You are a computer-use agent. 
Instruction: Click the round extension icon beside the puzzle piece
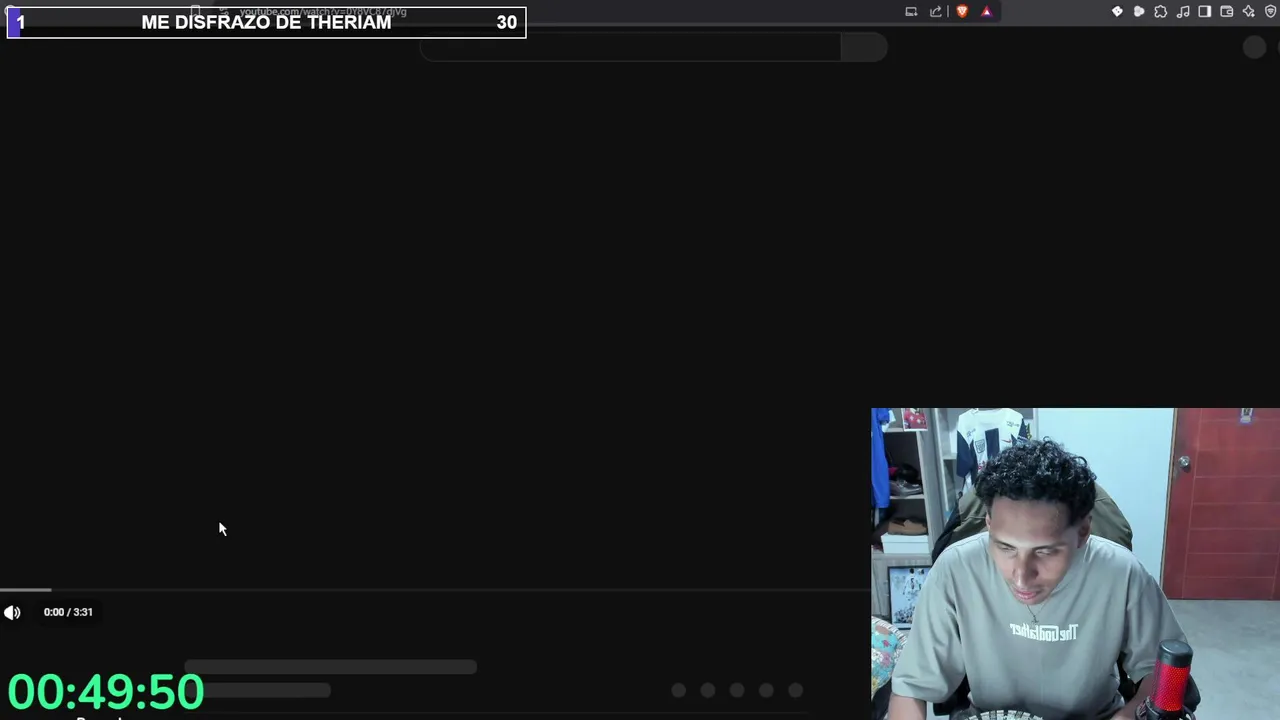1139,12
